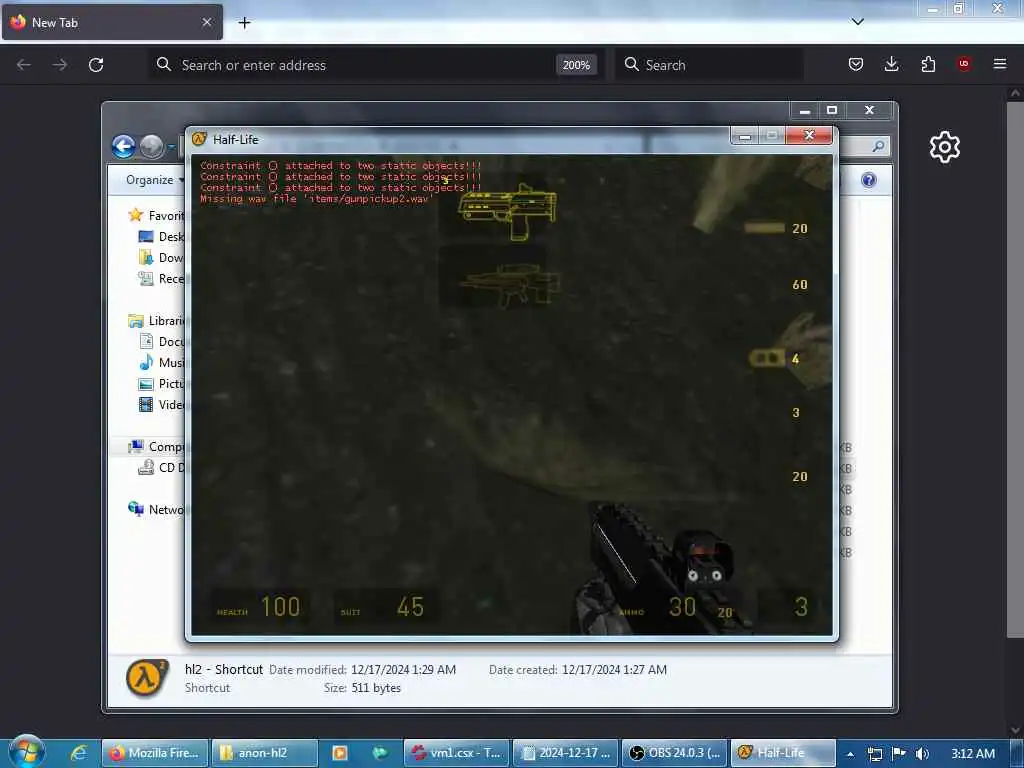Show hidden system tray icons arrow
Viewport: 1024px width, 768px height.
coord(850,754)
